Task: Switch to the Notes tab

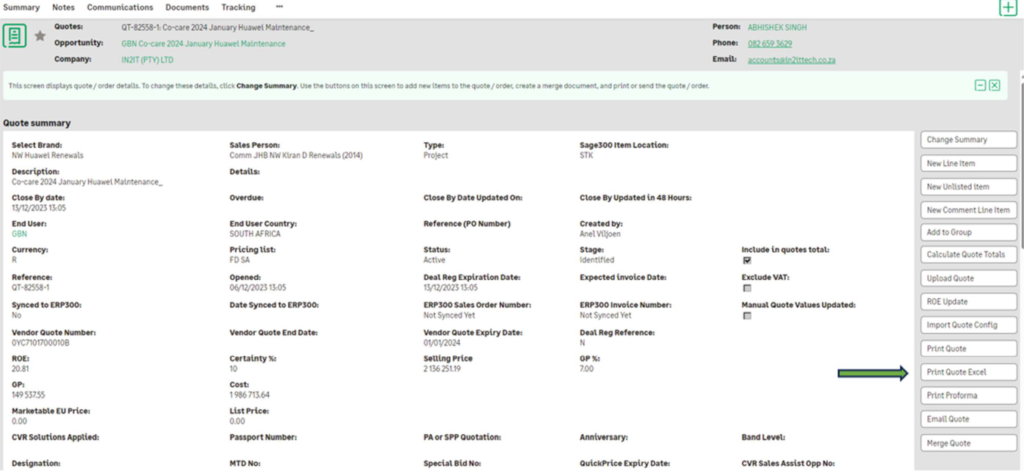Action: [63, 7]
